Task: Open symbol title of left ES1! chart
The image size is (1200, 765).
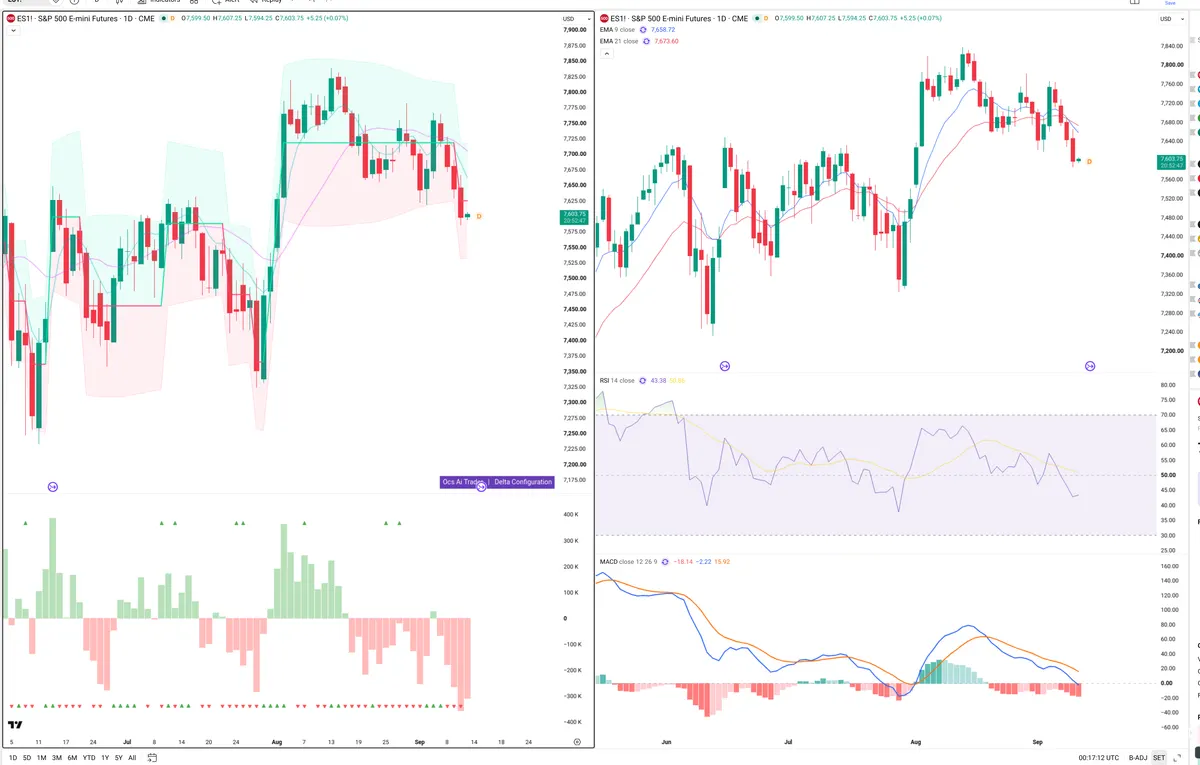Action: pos(86,18)
